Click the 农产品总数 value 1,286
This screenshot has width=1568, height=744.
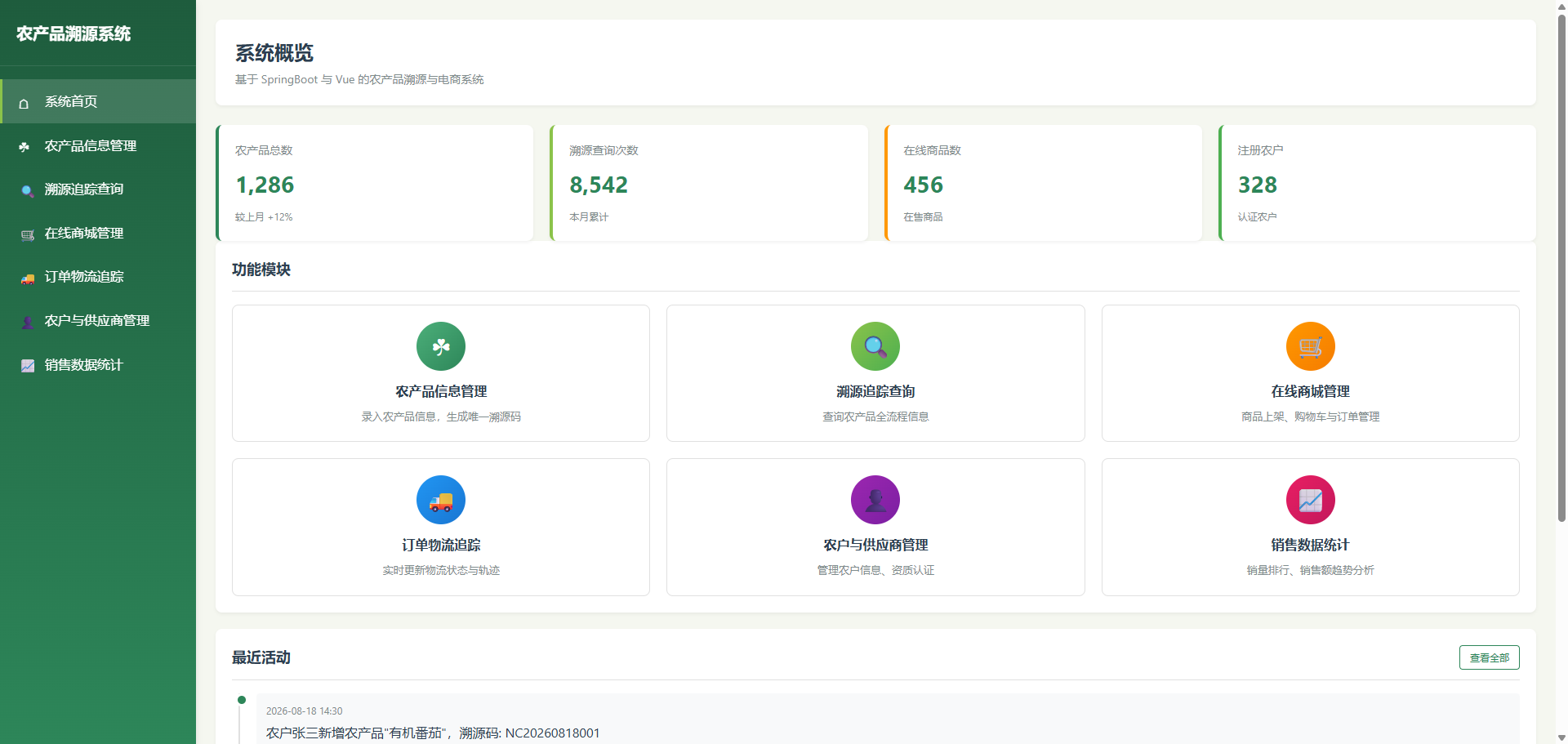coord(265,185)
